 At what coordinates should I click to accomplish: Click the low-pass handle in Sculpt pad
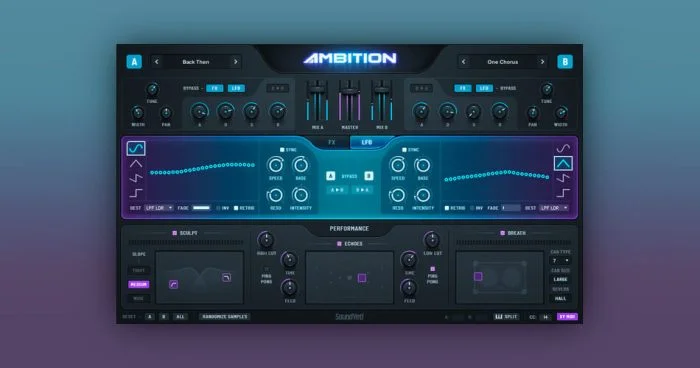pos(226,277)
